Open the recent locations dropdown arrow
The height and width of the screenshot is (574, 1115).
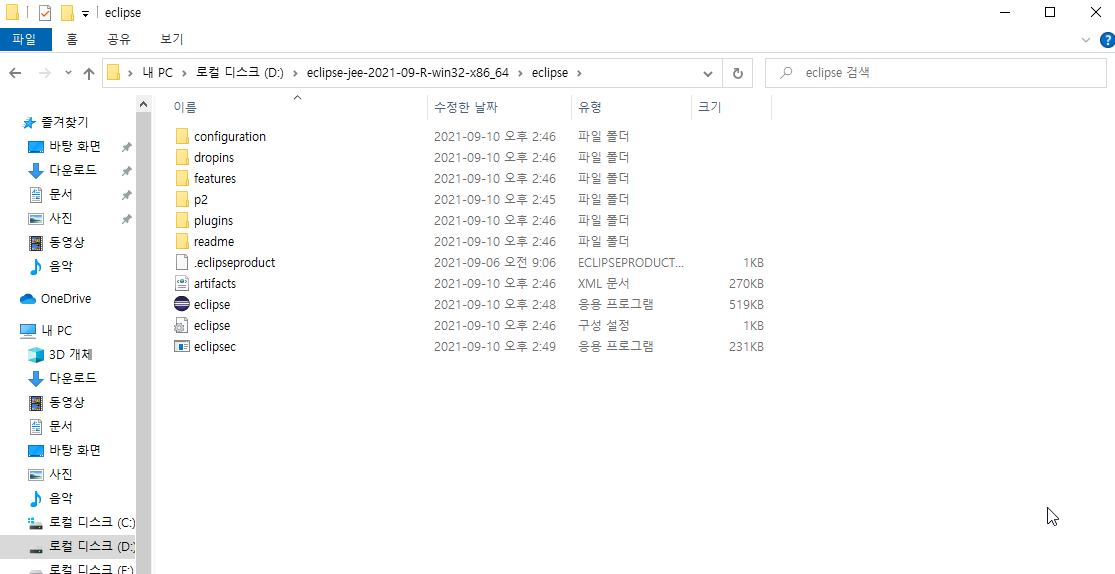click(x=68, y=73)
